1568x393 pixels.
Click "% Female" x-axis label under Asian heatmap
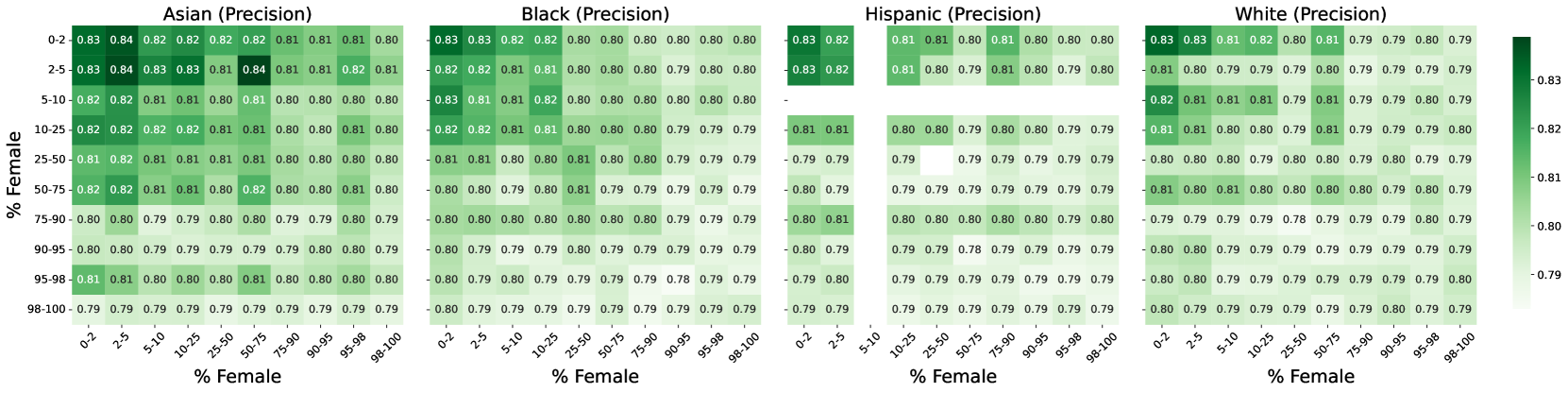(x=237, y=377)
